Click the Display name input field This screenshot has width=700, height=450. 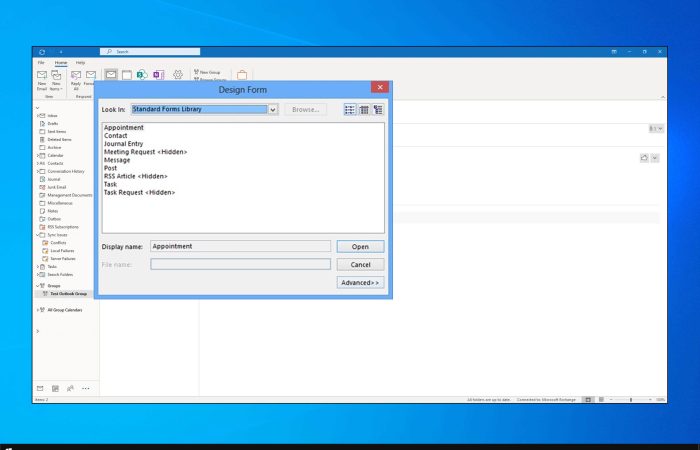[241, 246]
